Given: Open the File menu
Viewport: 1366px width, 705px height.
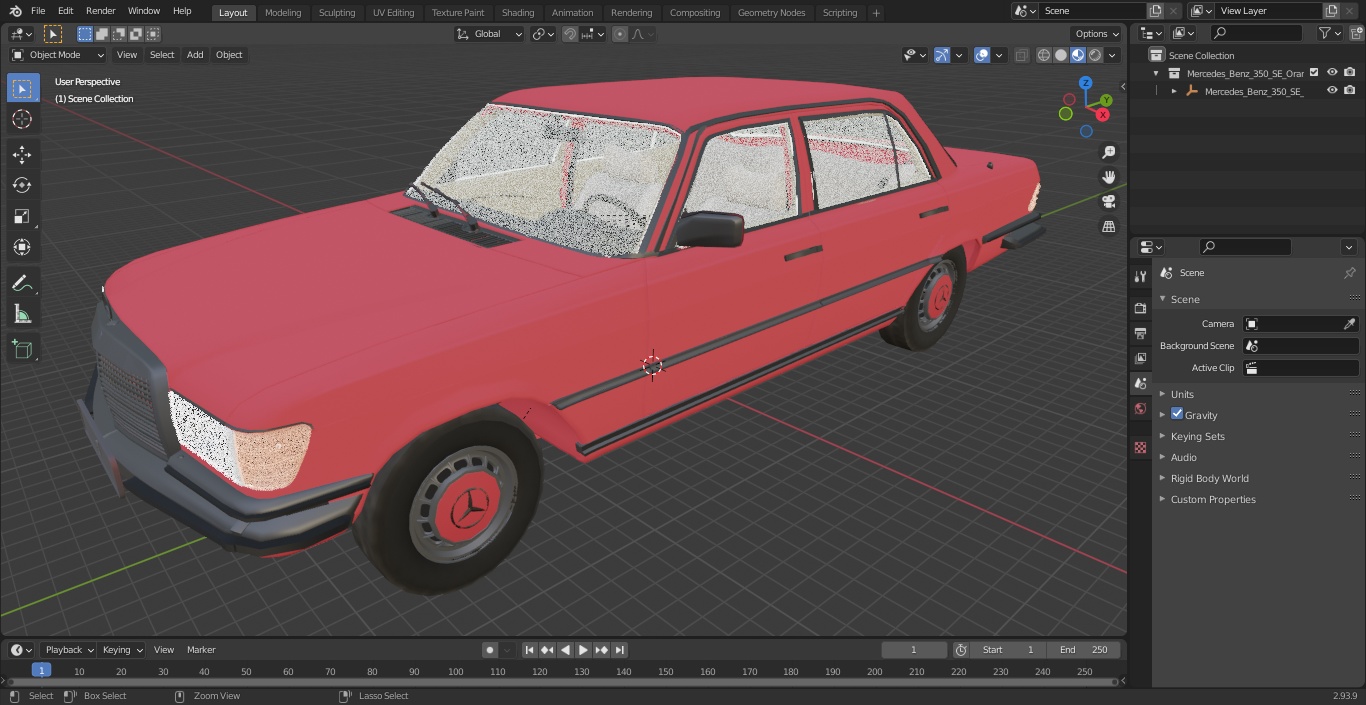Looking at the screenshot, I should [38, 11].
